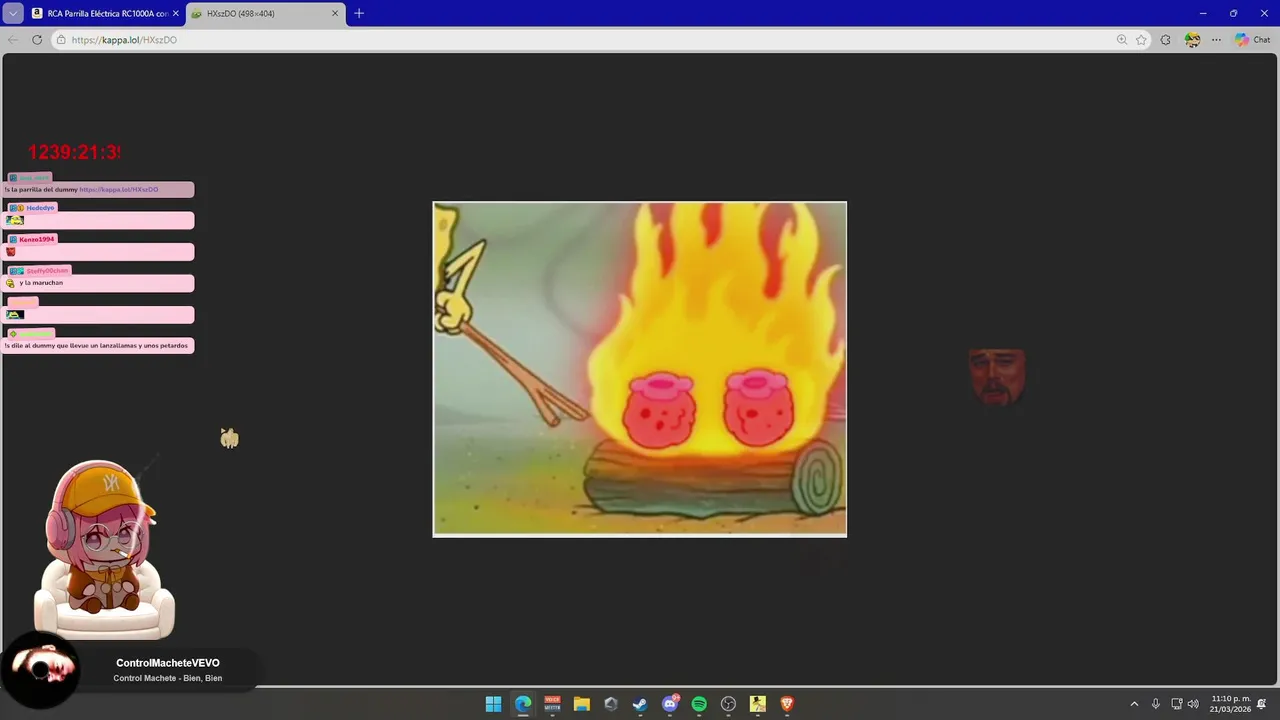
Task: Open the volume tray control
Action: pyautogui.click(x=1193, y=704)
